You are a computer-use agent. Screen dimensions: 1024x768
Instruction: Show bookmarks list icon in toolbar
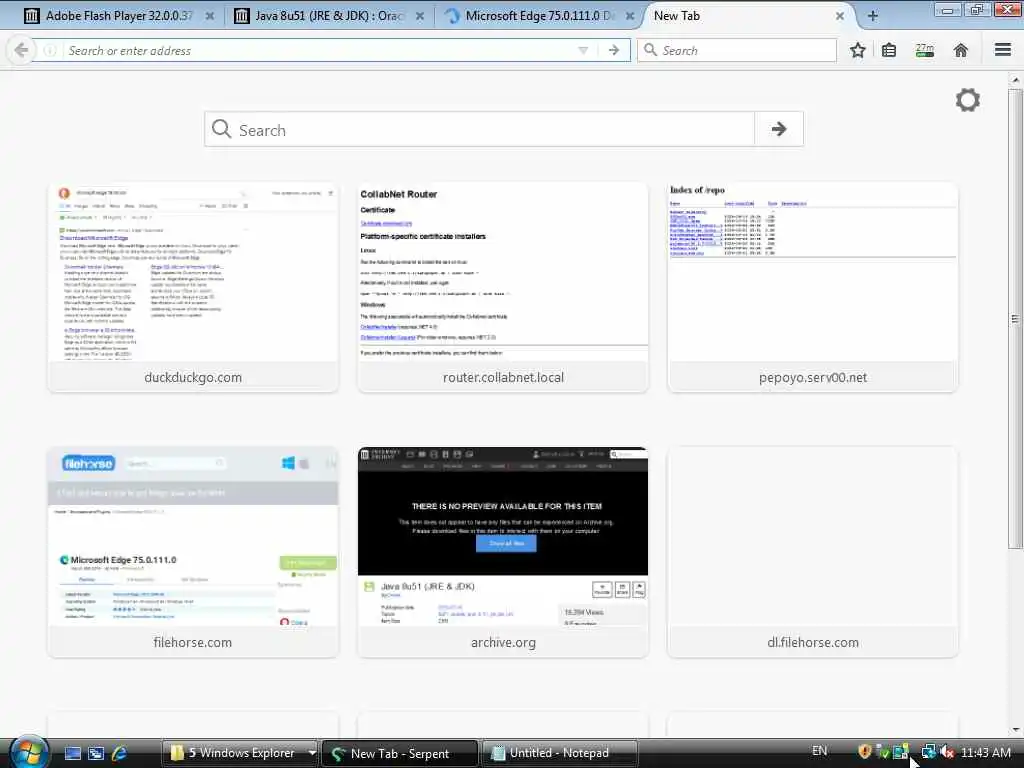point(889,50)
